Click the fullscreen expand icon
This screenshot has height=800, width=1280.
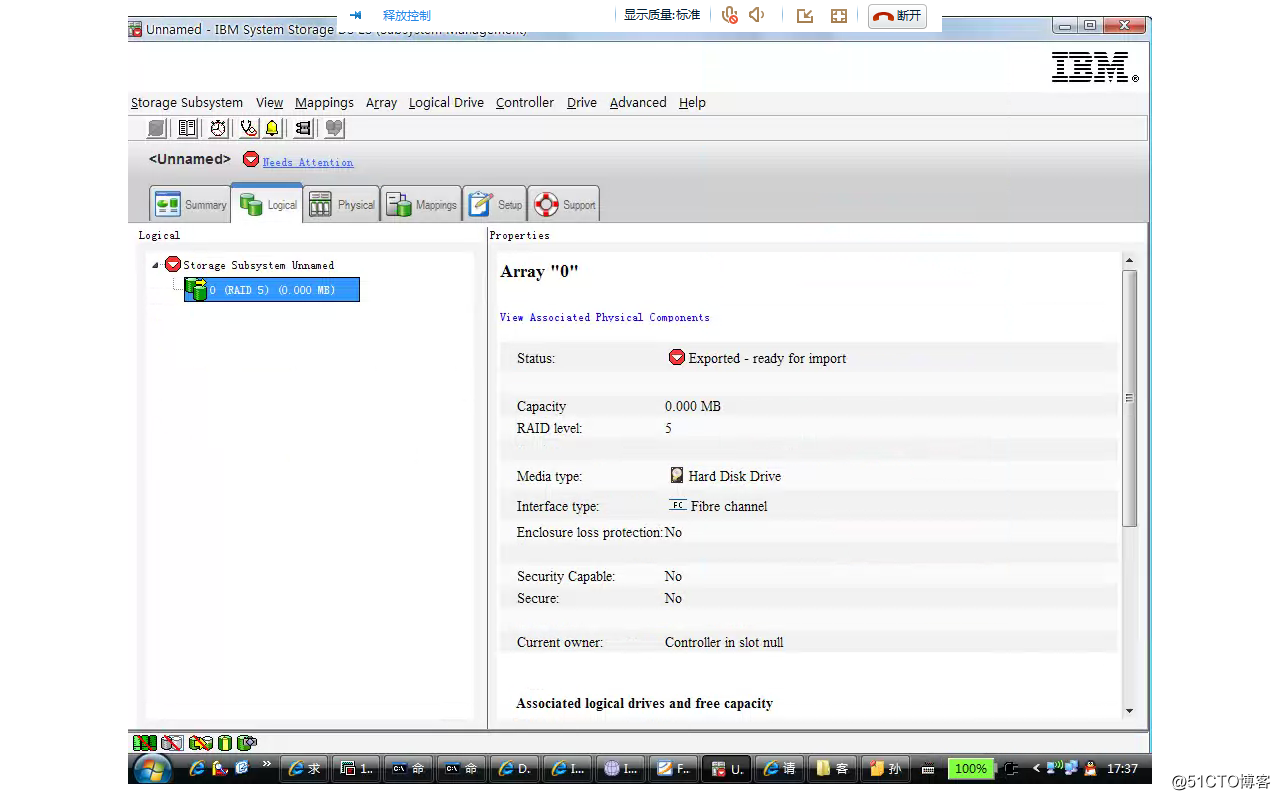coord(839,16)
